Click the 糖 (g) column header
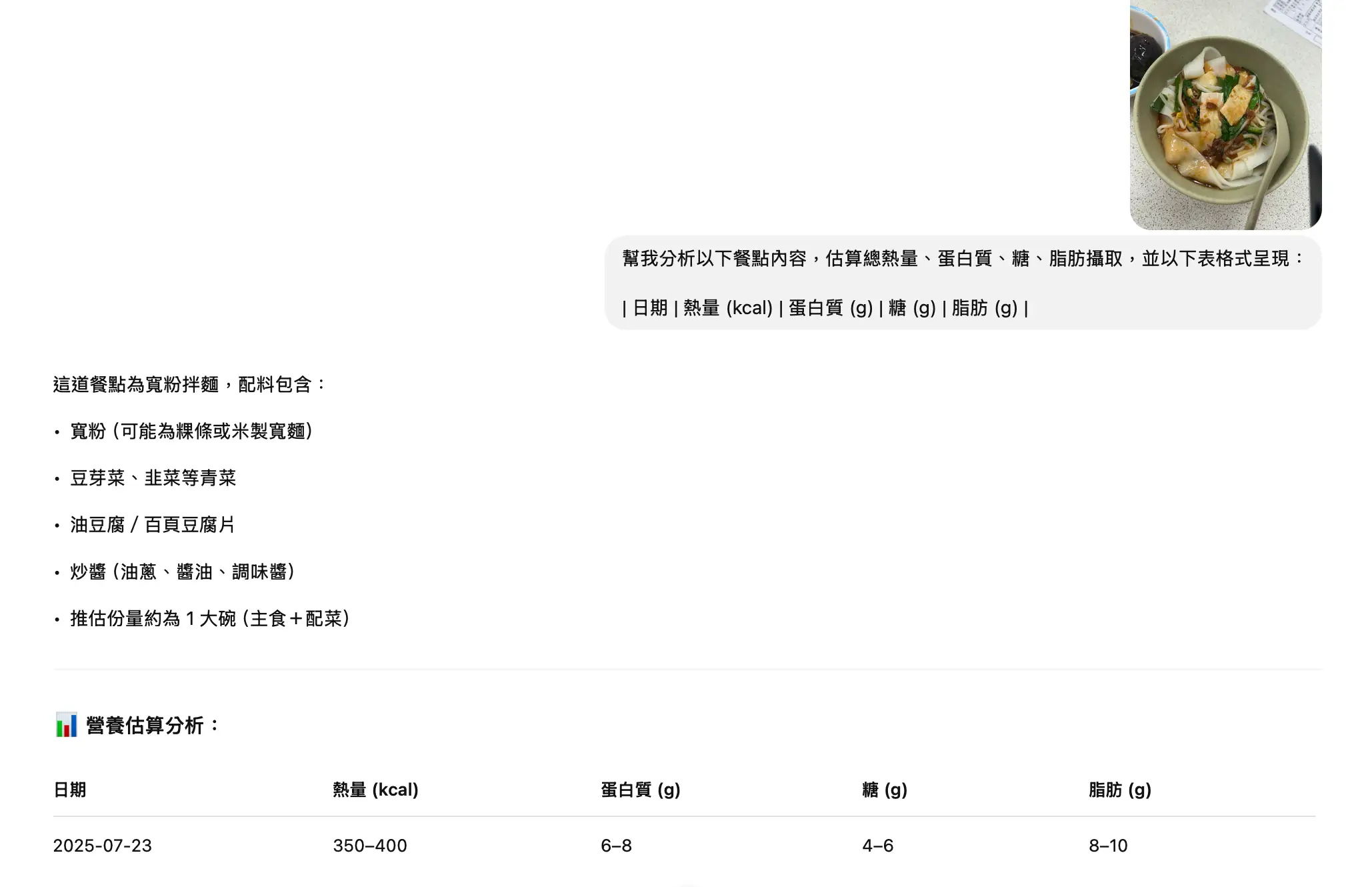Image resolution: width=1372 pixels, height=887 pixels. coord(885,790)
